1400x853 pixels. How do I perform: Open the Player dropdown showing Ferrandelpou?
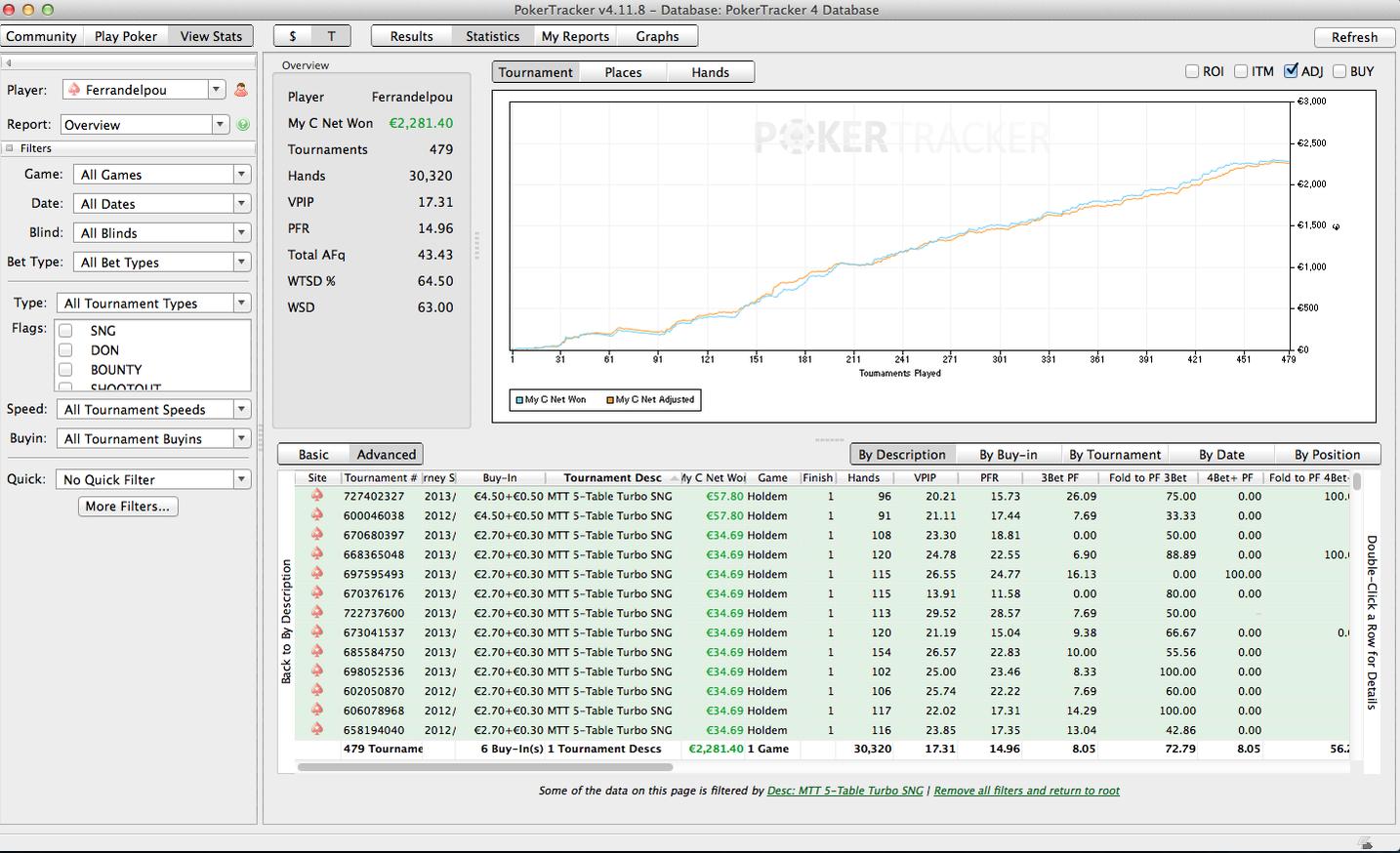click(x=144, y=90)
